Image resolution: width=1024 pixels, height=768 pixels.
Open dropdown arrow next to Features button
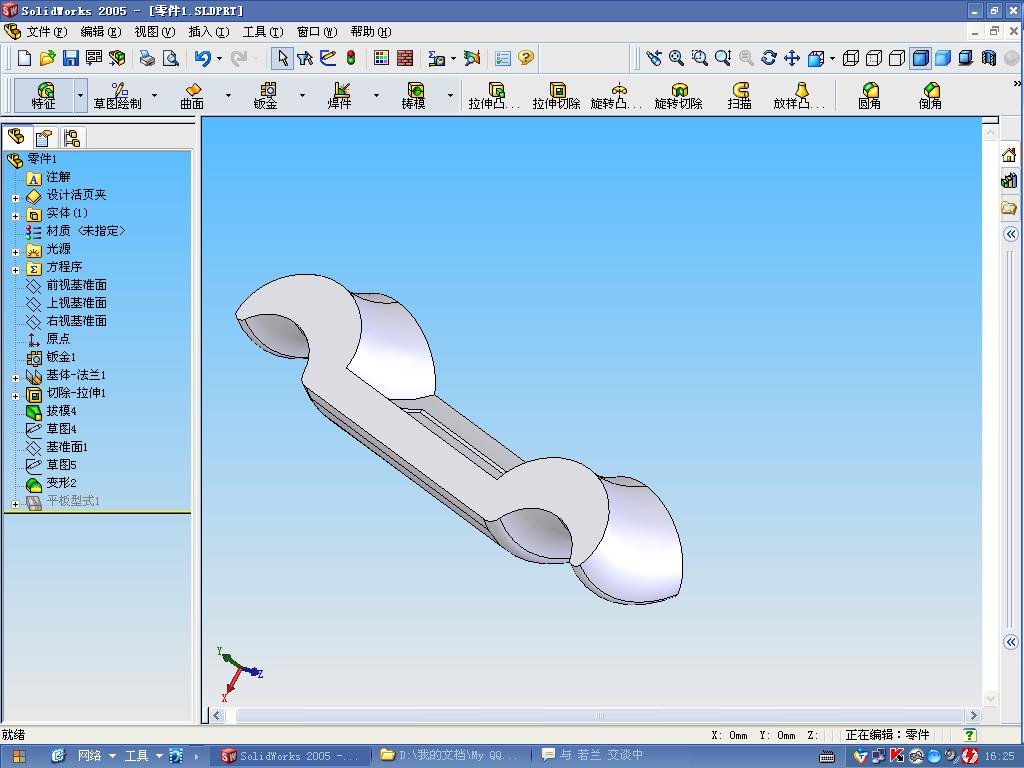coord(80,95)
